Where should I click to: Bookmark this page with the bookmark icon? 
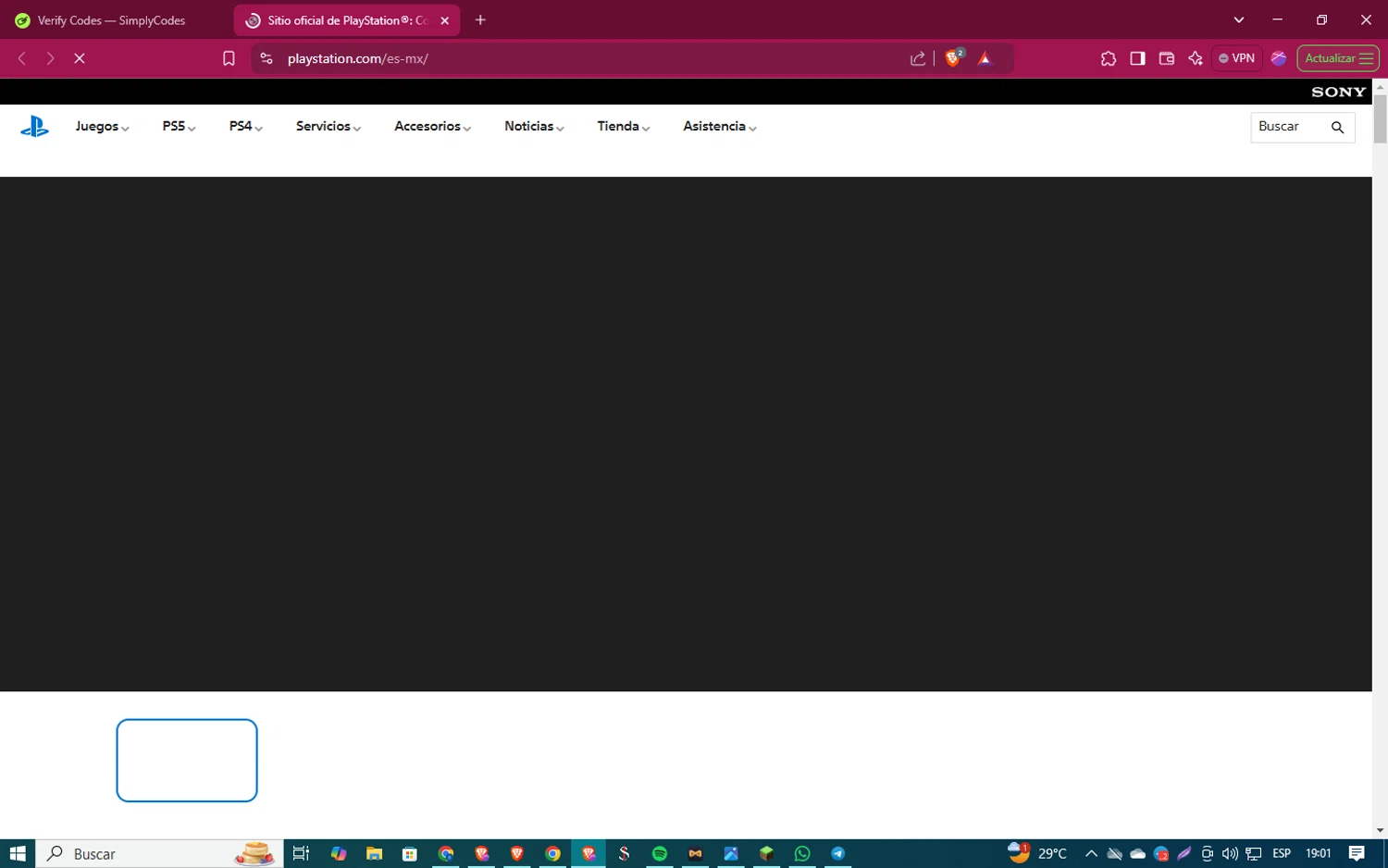(x=229, y=58)
